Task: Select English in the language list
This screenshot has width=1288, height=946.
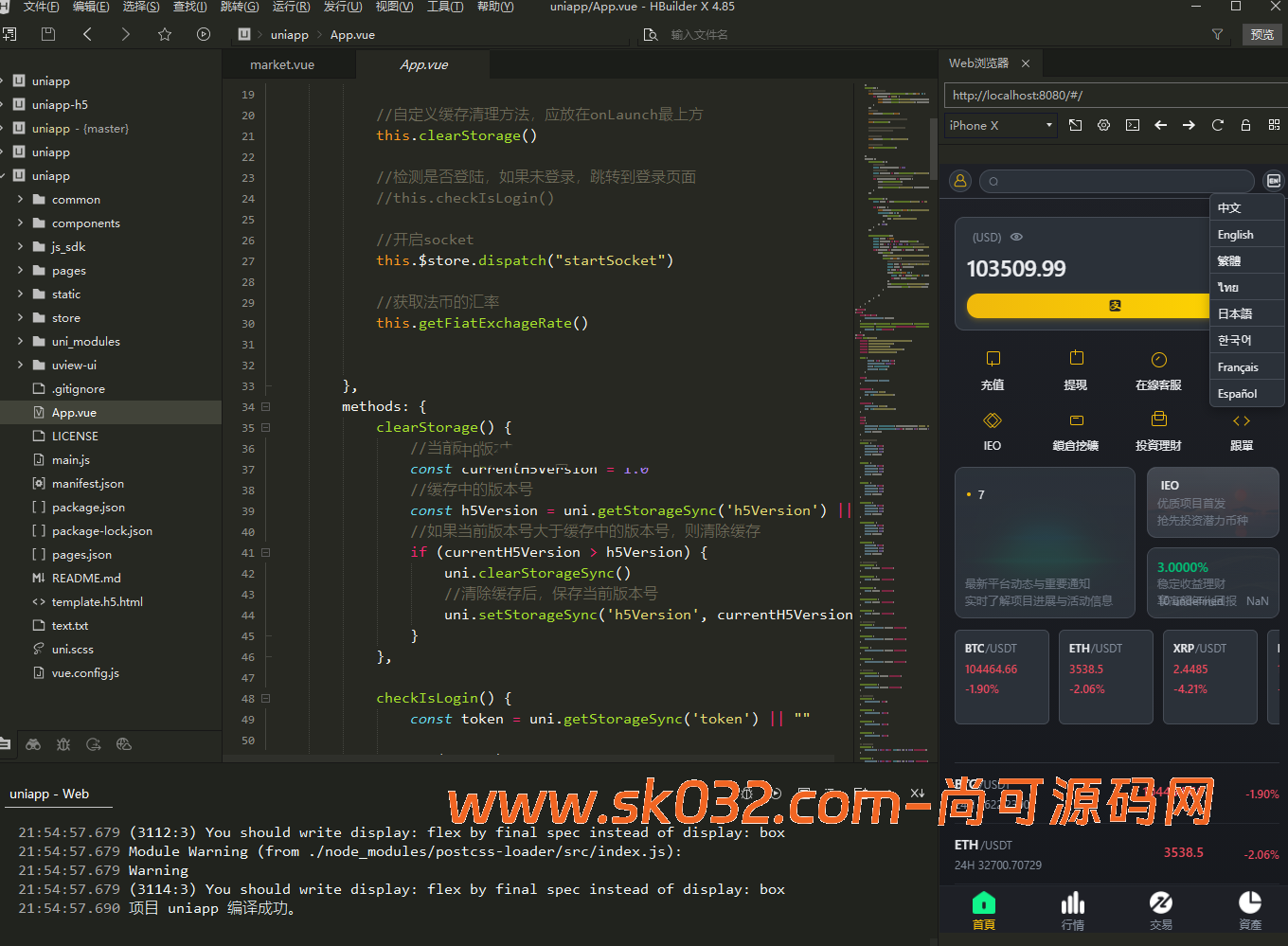Action: (1235, 235)
